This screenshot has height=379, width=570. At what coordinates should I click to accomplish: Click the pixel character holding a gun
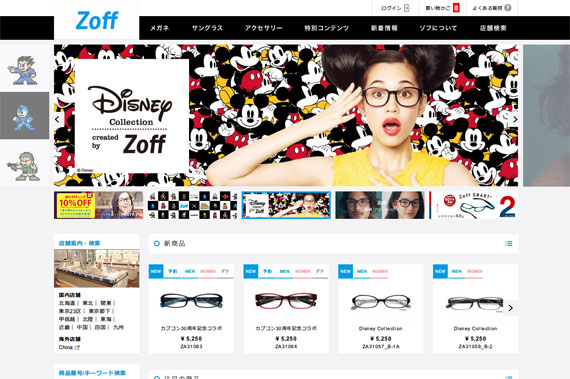tap(24, 166)
